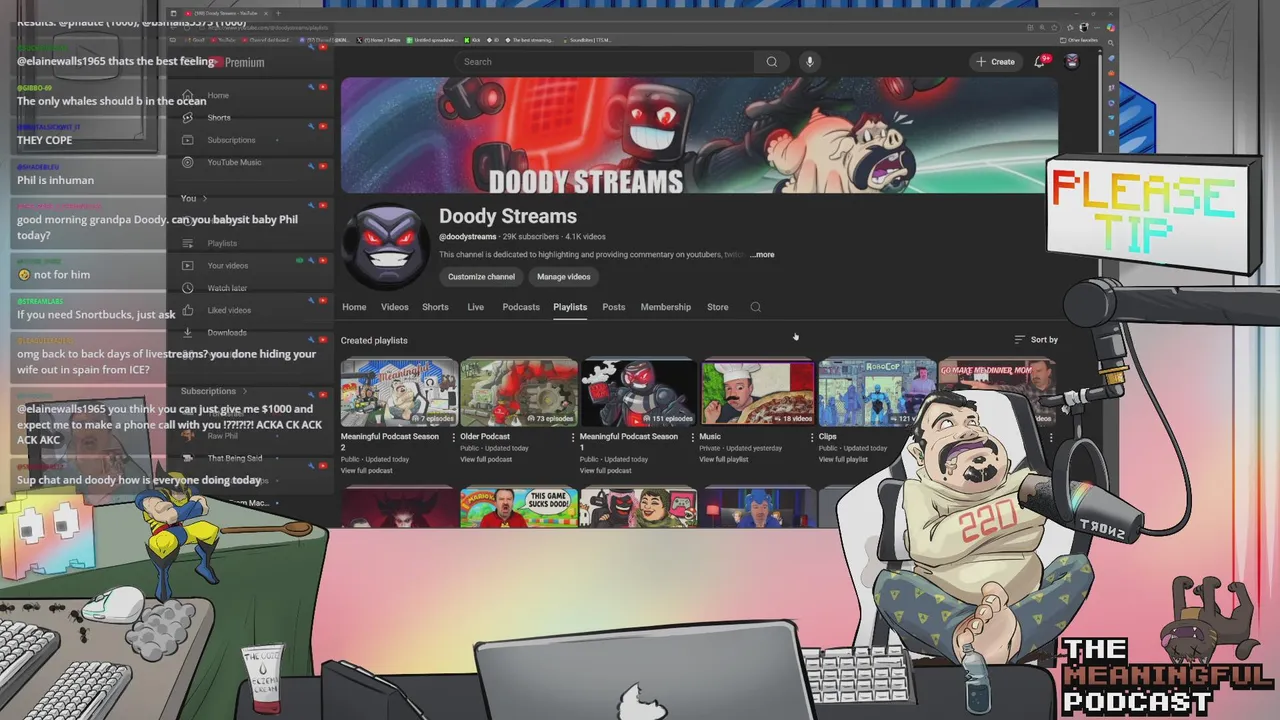Open the THIS GAME SUCKS DOOD thumbnail
The height and width of the screenshot is (720, 1280).
(518, 507)
